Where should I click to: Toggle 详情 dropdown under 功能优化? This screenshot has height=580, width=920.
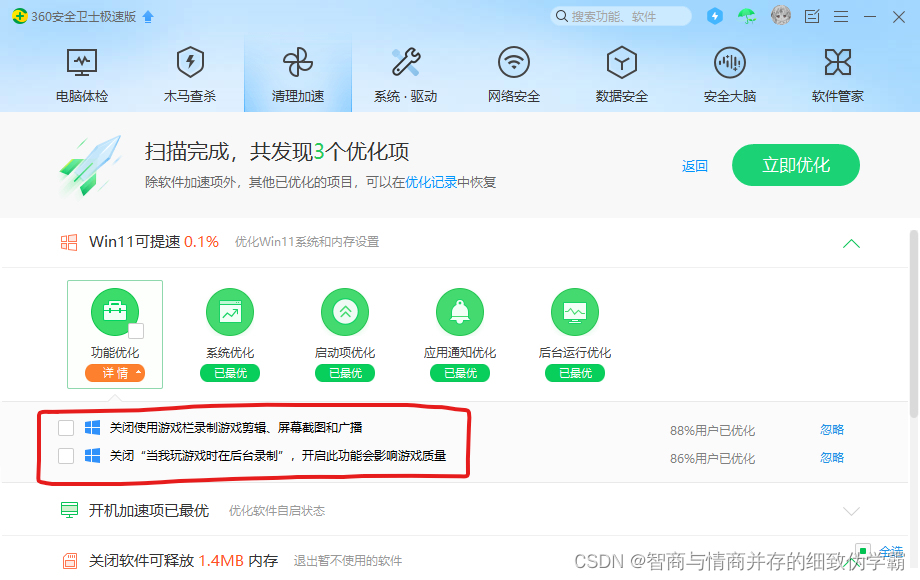(115, 373)
